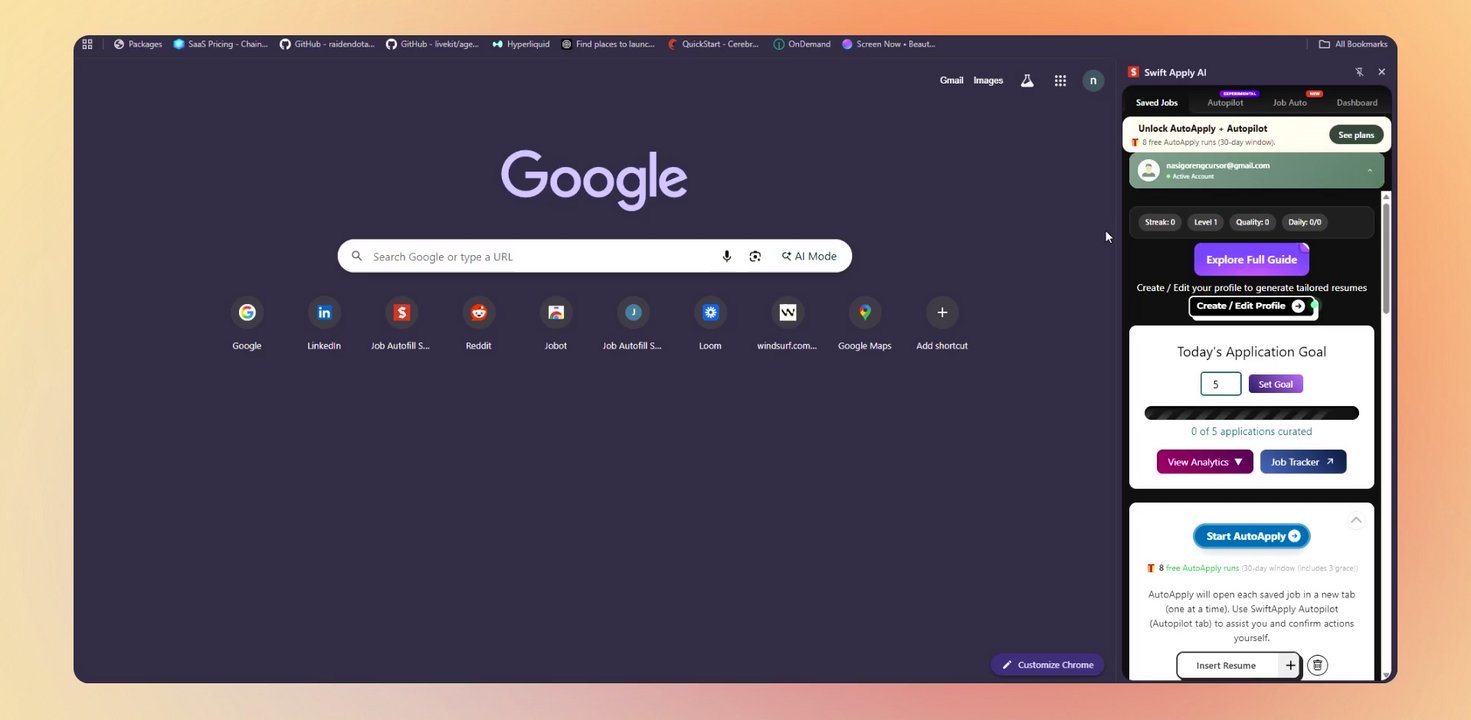Click the application goal progress bar
Screen dimensions: 1471x720
click(x=1251, y=413)
